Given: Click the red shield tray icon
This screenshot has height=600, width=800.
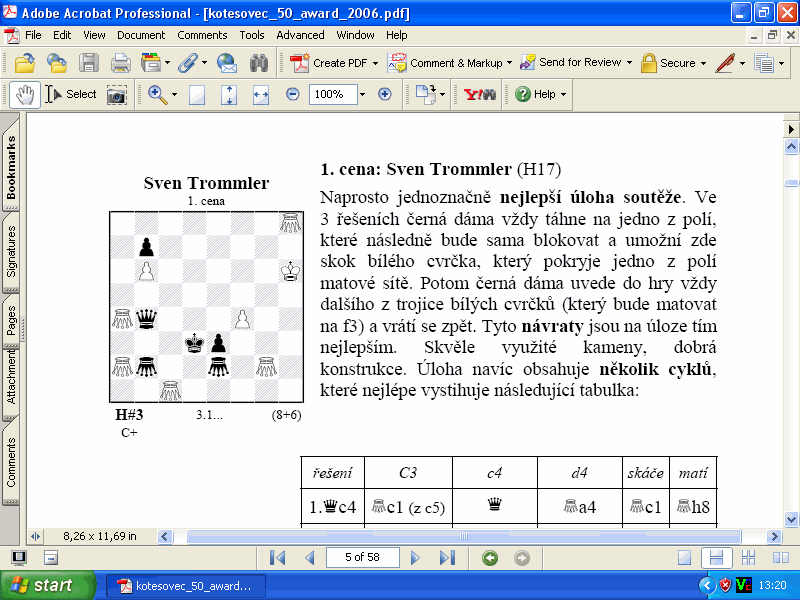Looking at the screenshot, I should pos(725,585).
